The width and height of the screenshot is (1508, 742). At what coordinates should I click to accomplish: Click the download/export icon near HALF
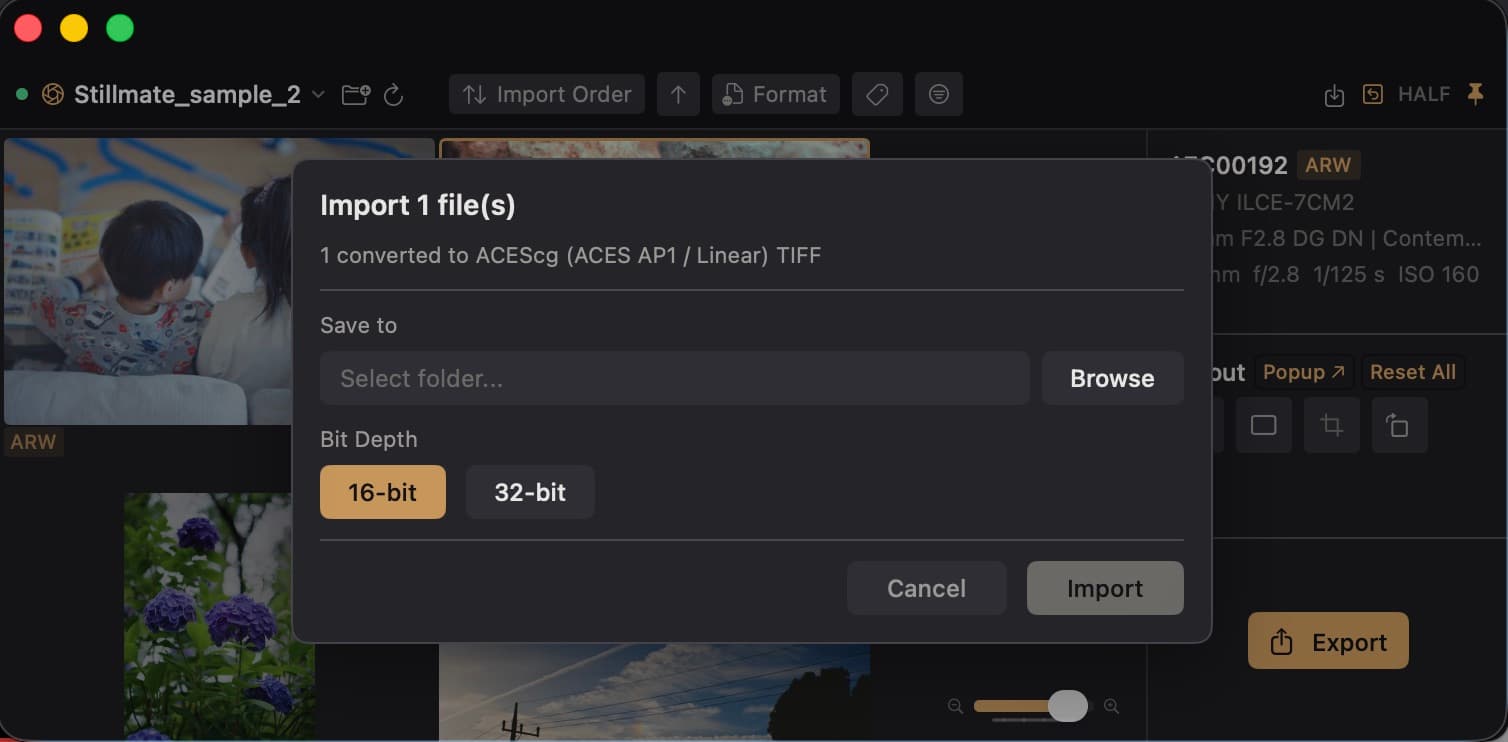(x=1334, y=94)
